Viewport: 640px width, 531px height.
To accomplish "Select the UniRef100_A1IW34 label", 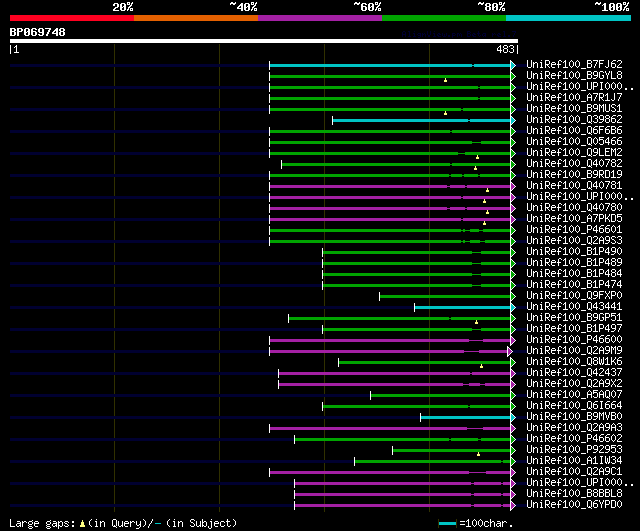I will click(x=574, y=461).
